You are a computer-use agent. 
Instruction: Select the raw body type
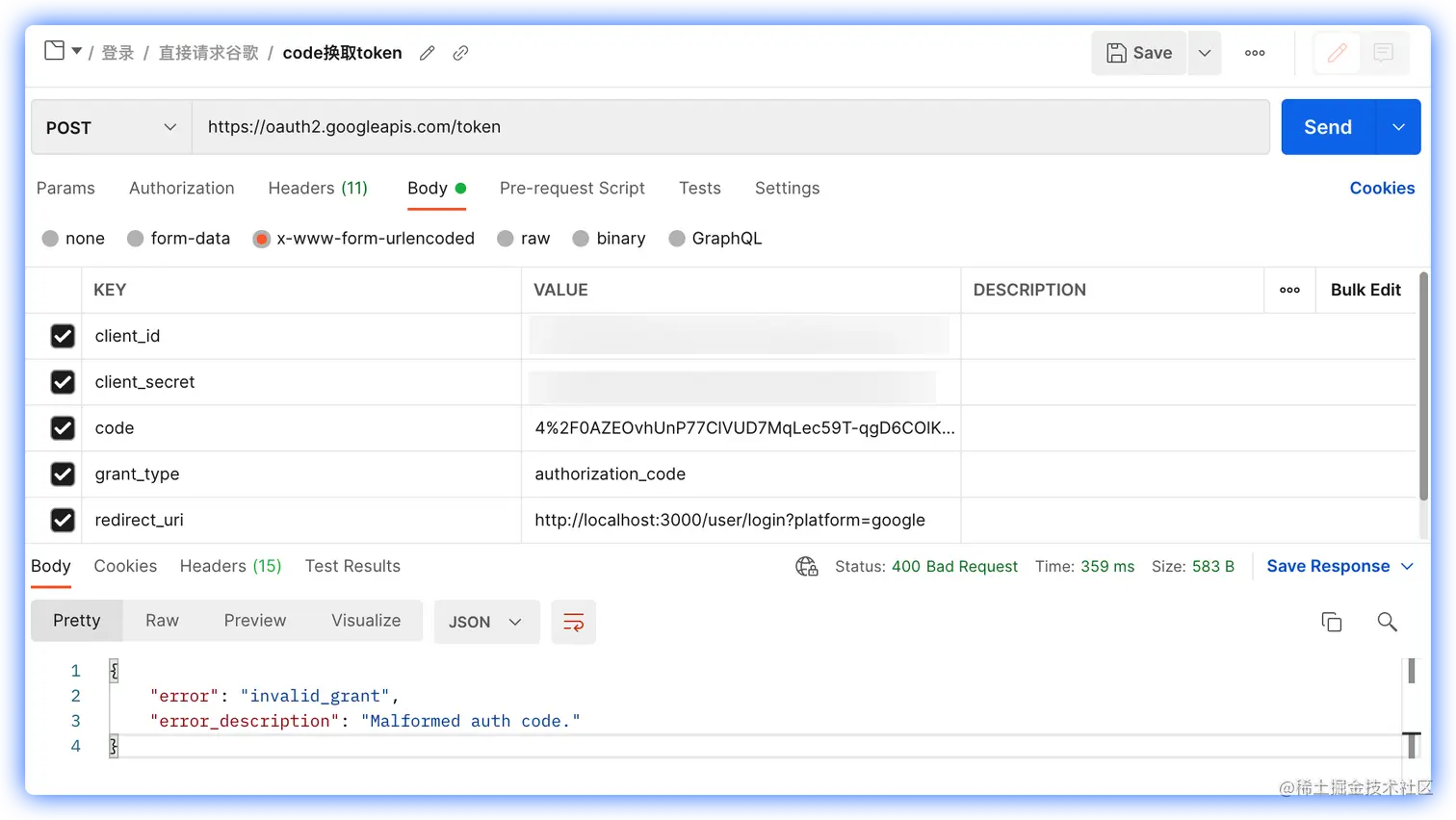pyautogui.click(x=506, y=239)
